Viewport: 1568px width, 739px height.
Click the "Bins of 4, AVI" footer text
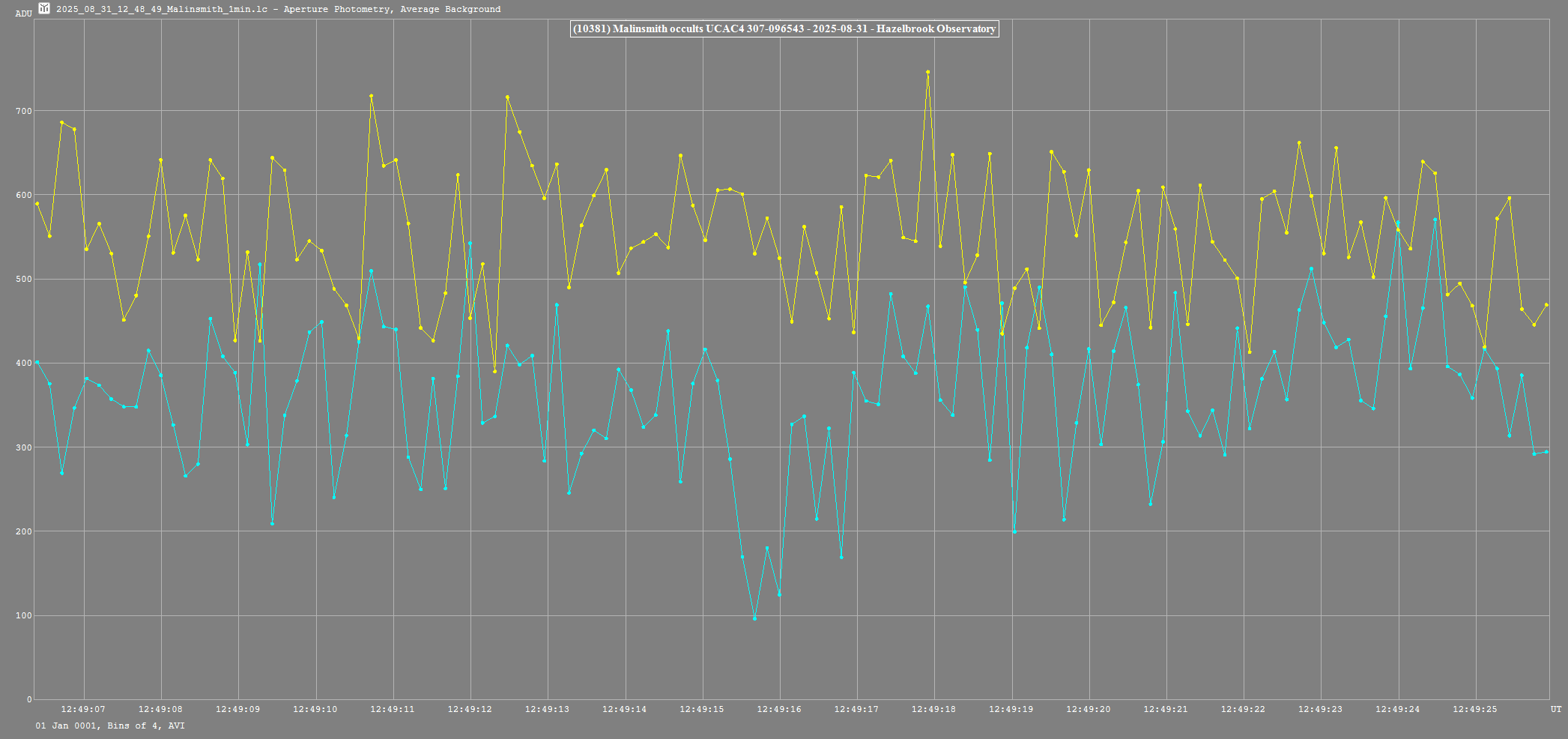coord(145,726)
